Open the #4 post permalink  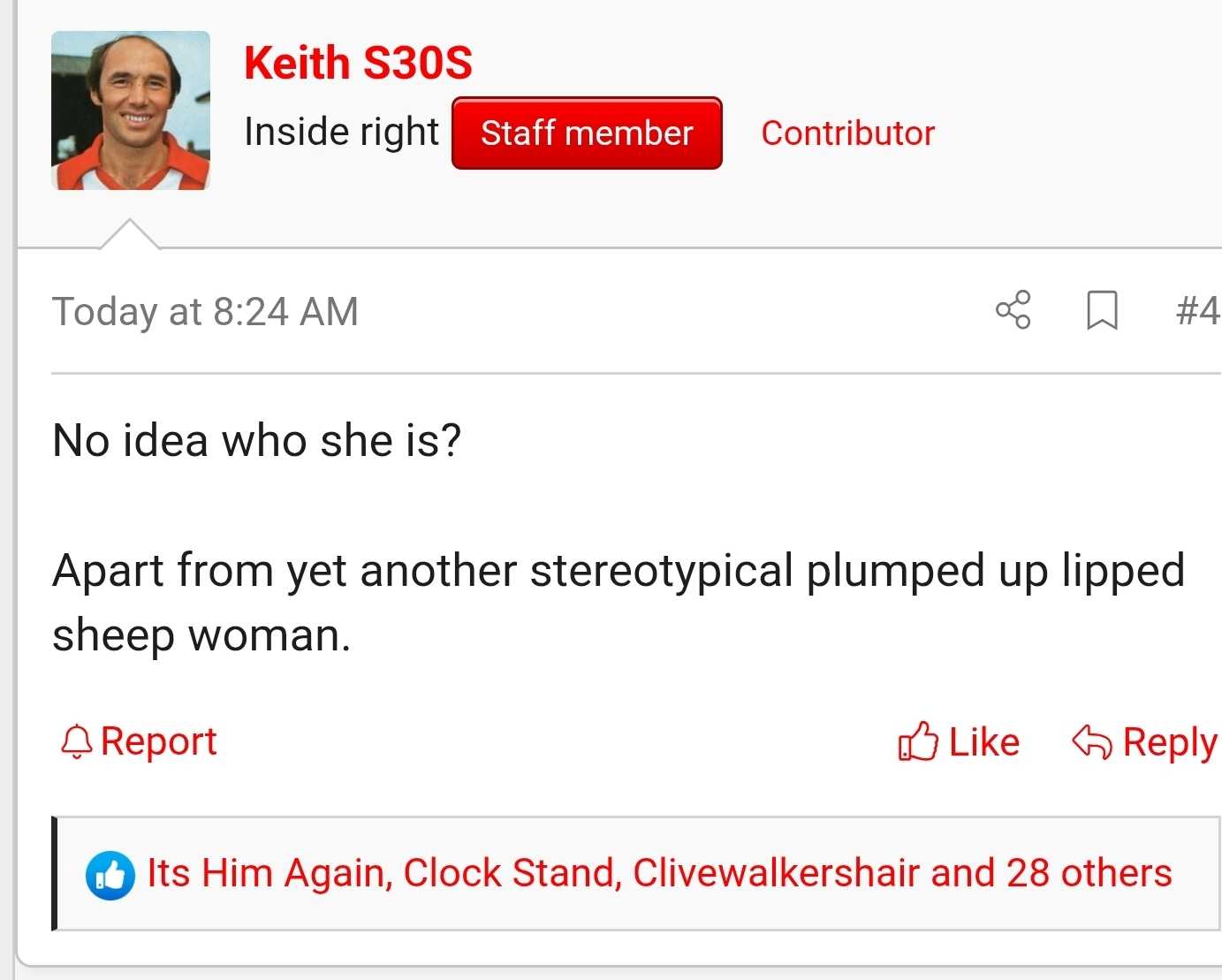pyautogui.click(x=1197, y=311)
